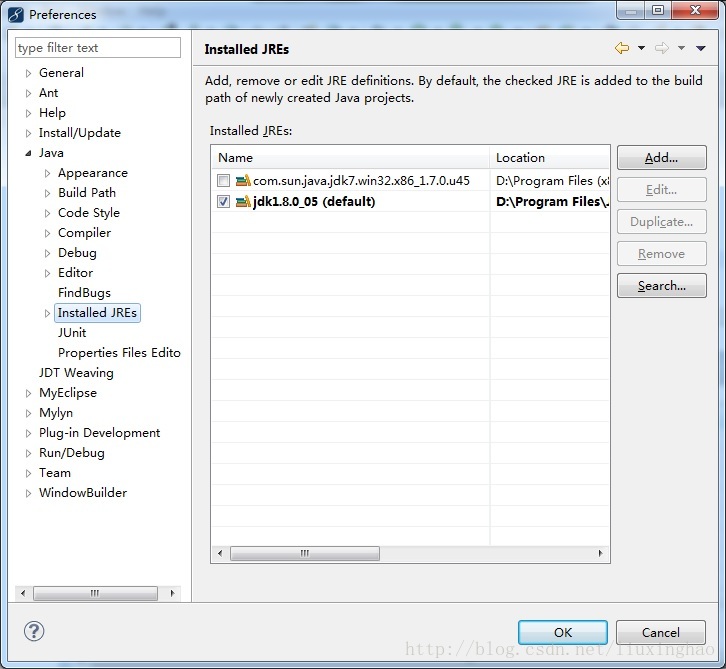Click the back navigation arrow icon
This screenshot has height=669, width=726.
click(x=621, y=48)
